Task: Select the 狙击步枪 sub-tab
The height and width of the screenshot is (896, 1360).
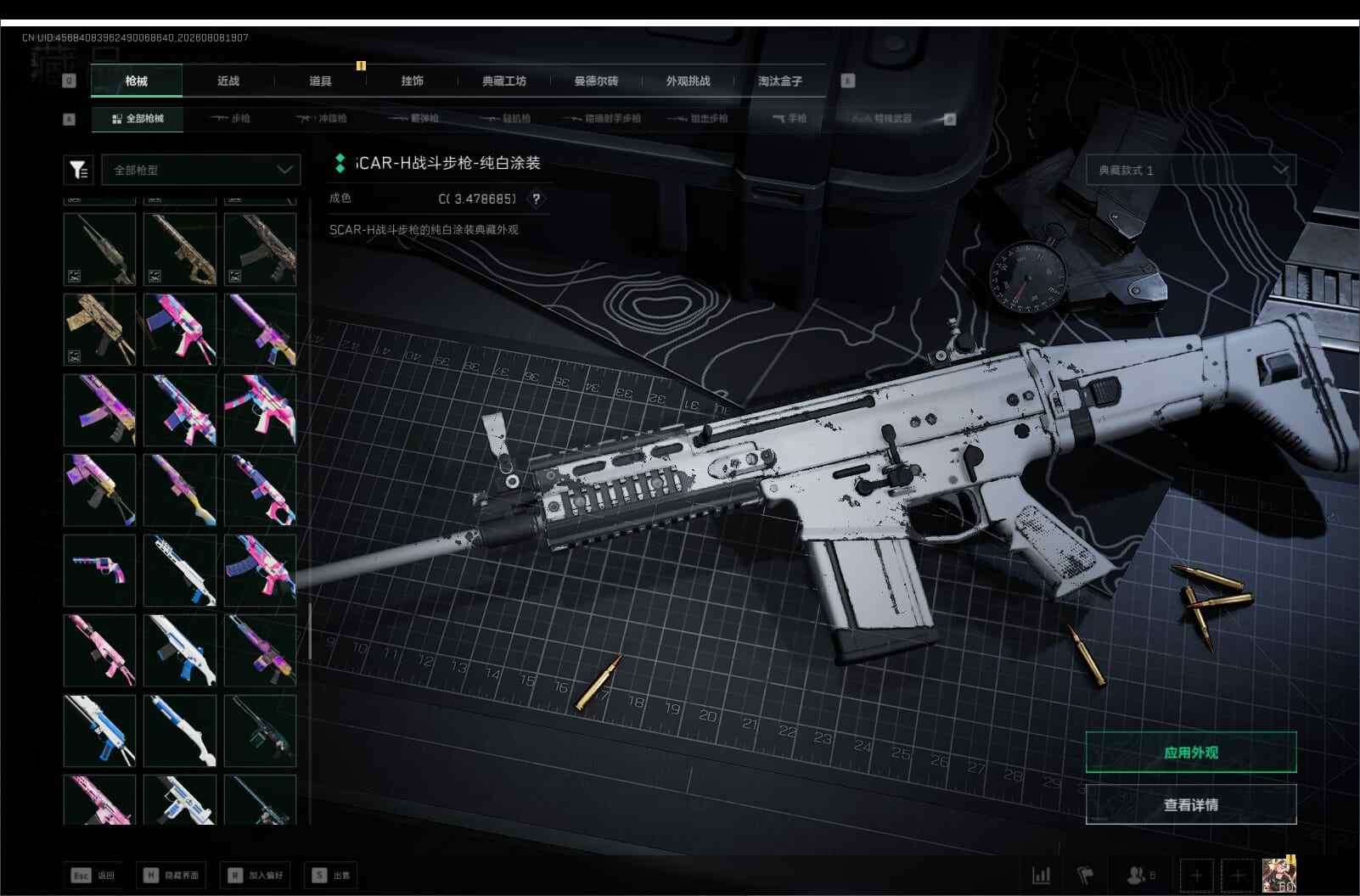Action: coord(698,119)
